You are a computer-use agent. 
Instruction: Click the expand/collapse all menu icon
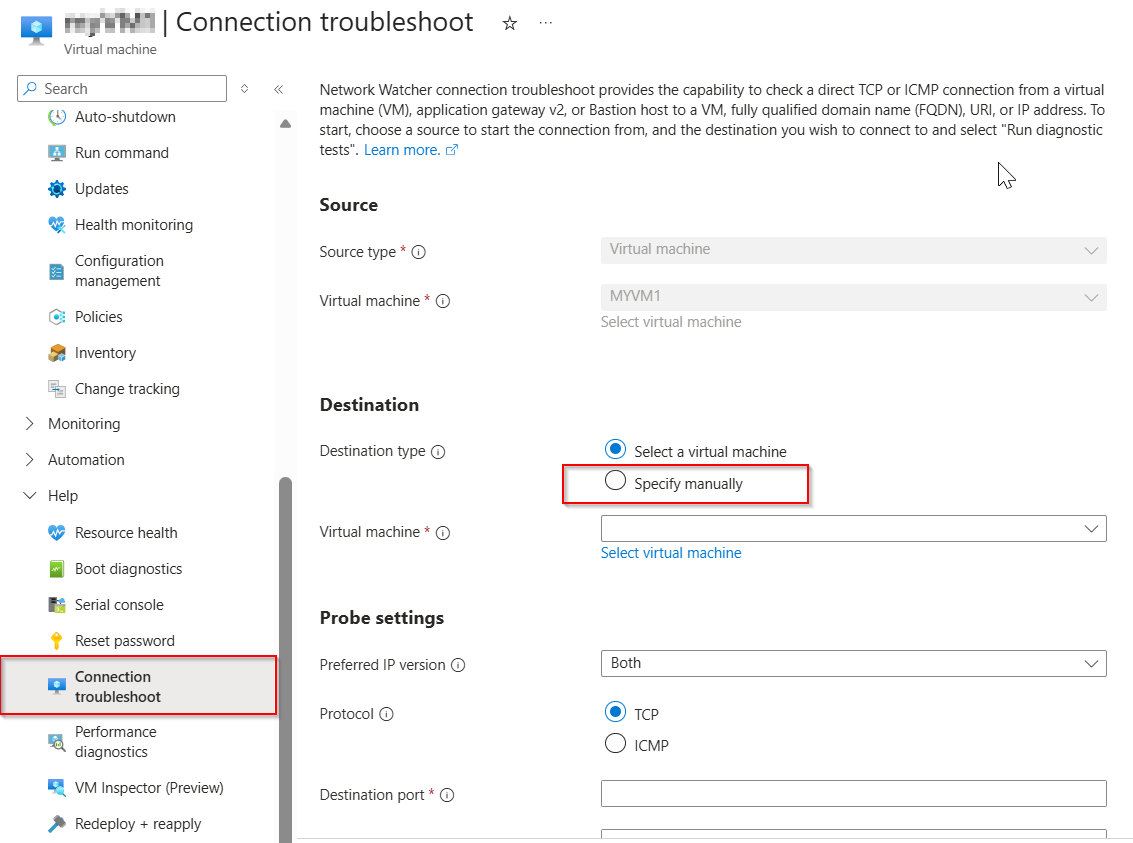point(244,89)
